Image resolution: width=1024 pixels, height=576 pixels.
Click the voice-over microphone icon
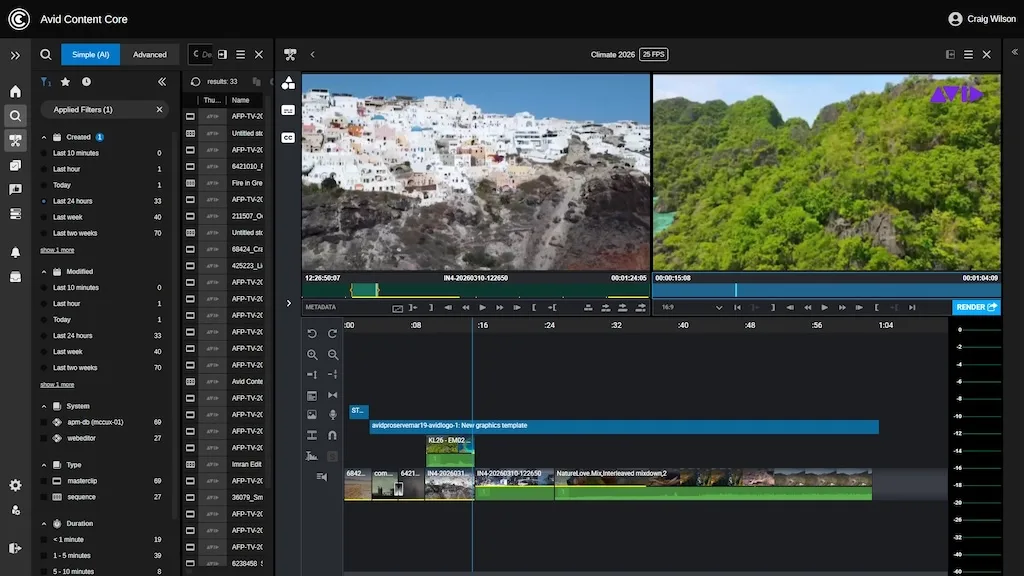333,415
